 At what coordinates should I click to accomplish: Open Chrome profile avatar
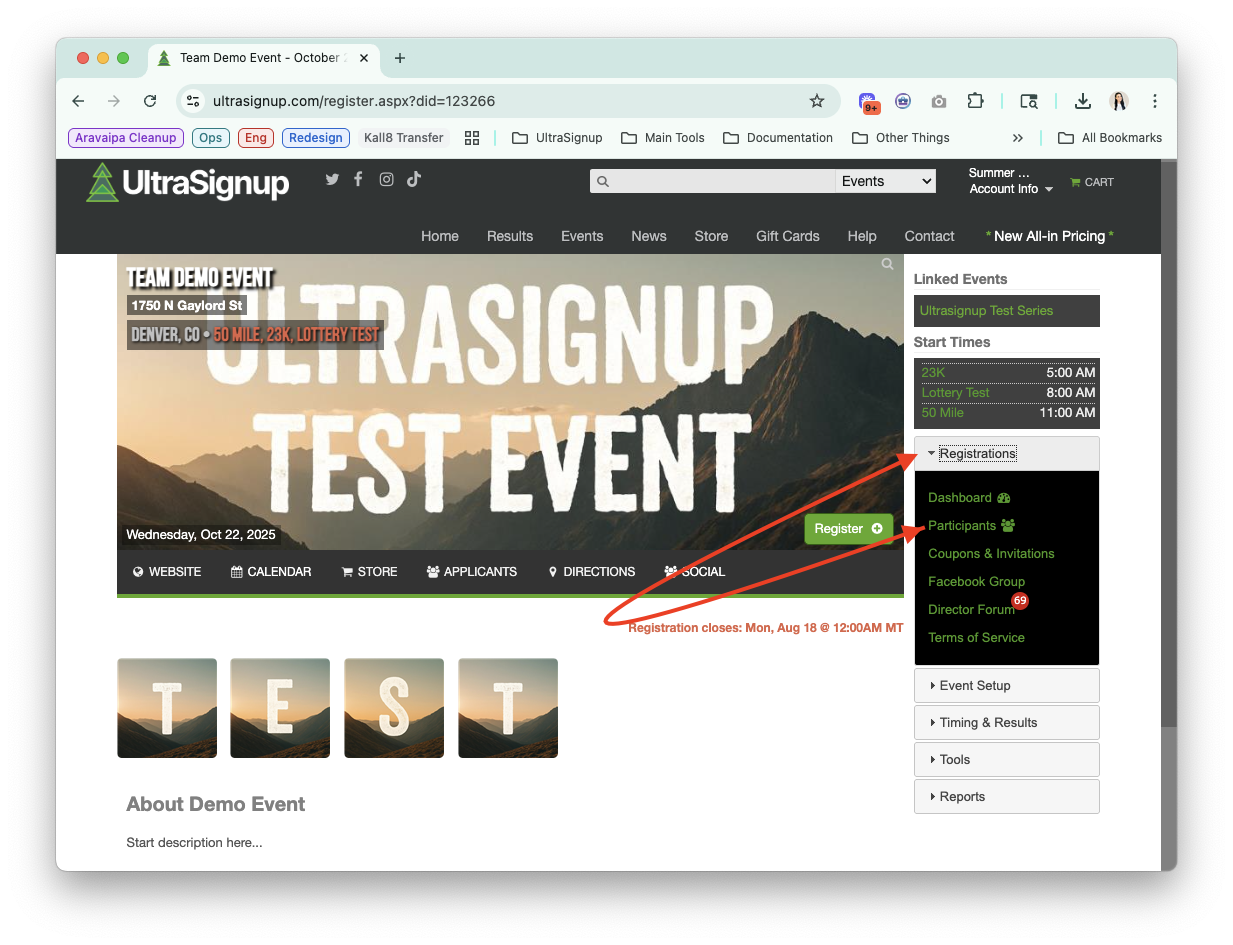(x=1119, y=101)
